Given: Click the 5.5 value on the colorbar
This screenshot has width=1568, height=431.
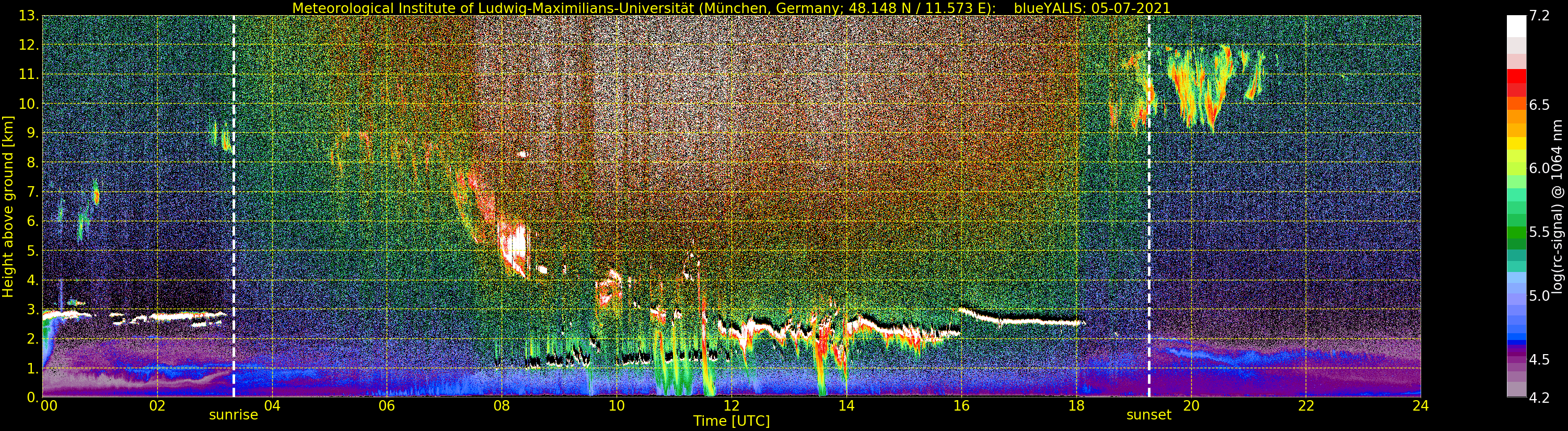Looking at the screenshot, I should [x=1539, y=232].
